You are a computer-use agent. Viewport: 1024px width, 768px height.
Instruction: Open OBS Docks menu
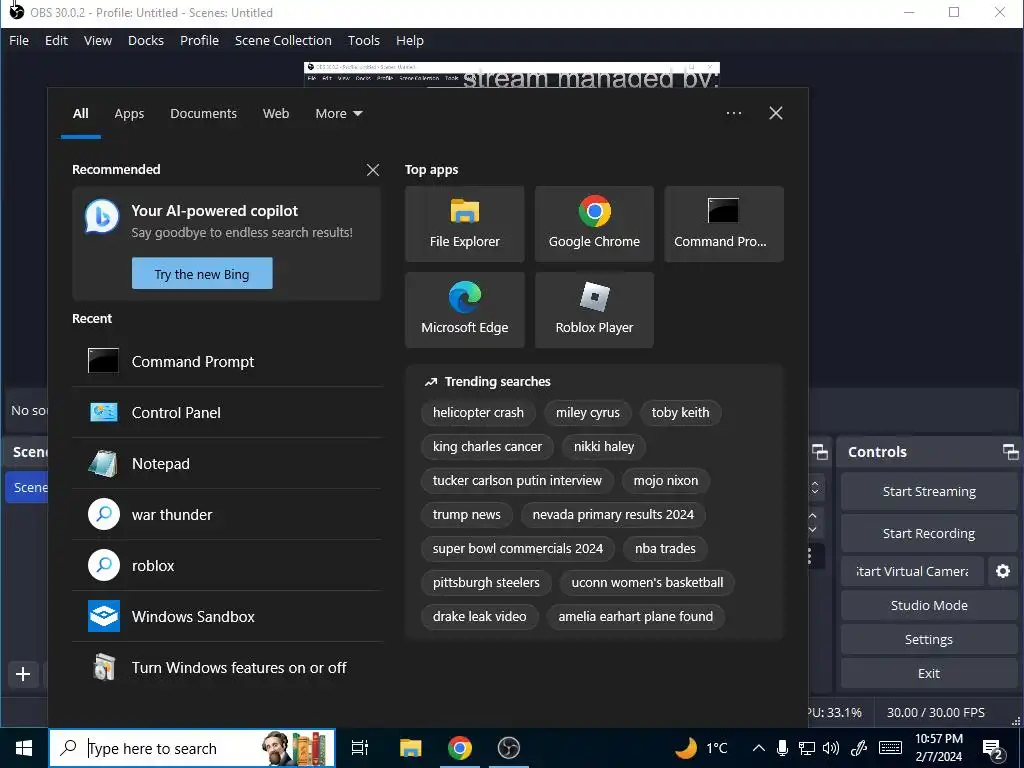(146, 40)
